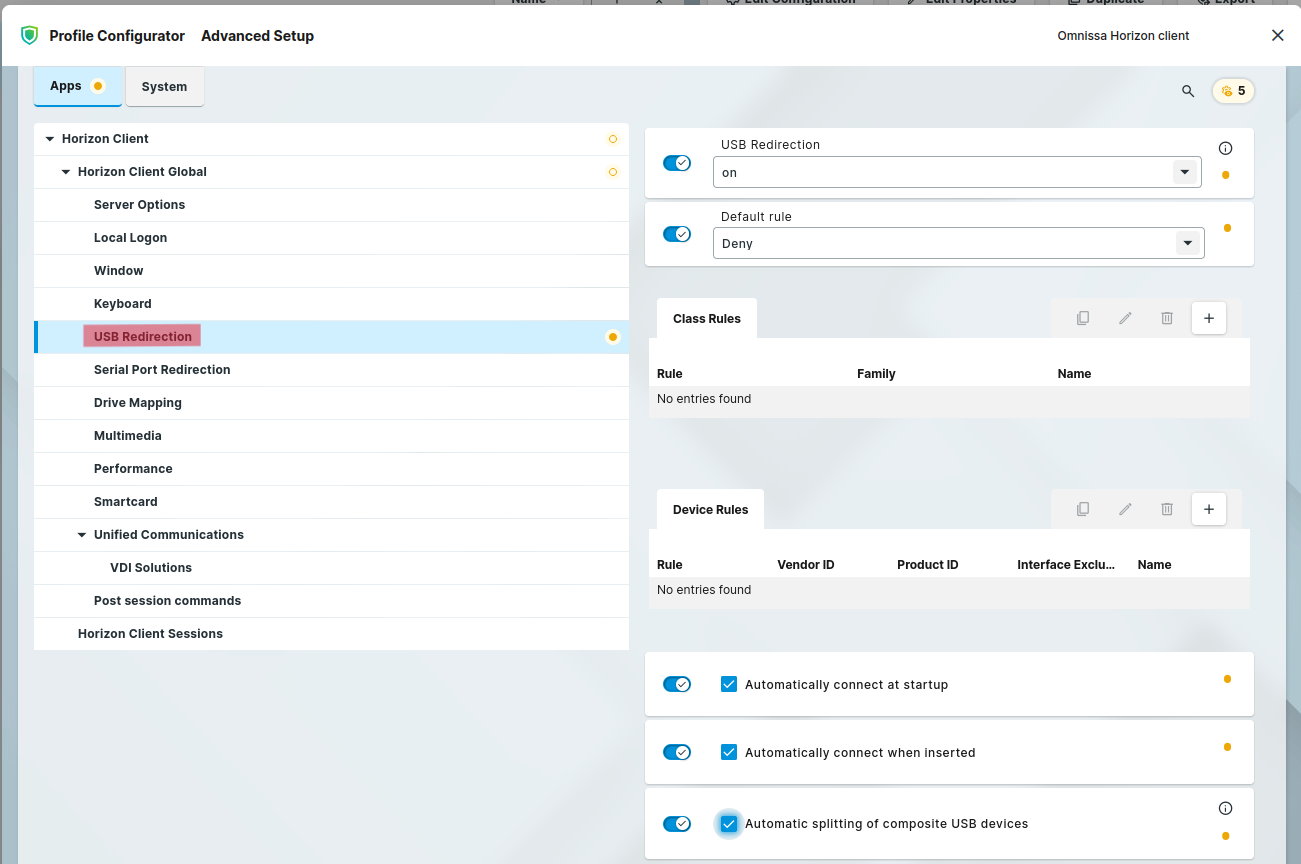Open Drive Mapping settings in tree
Screen dimensions: 1301x864
tap(138, 403)
